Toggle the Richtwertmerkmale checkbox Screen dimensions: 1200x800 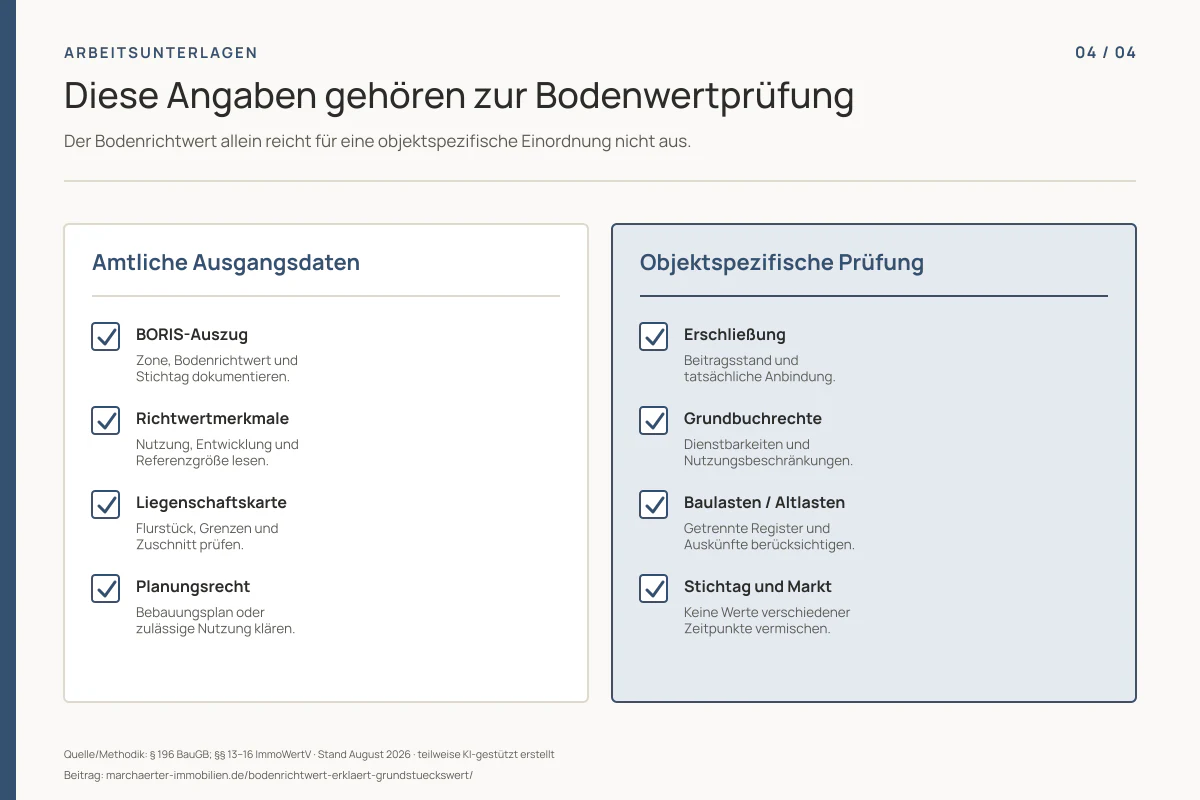[x=106, y=421]
